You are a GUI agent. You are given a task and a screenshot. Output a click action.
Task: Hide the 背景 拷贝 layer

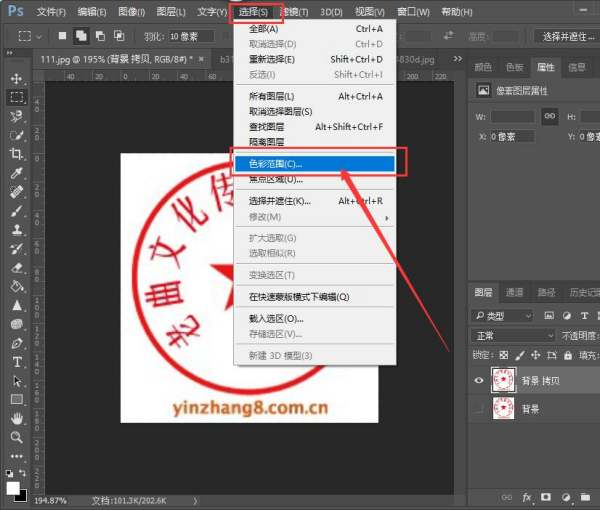pos(479,380)
